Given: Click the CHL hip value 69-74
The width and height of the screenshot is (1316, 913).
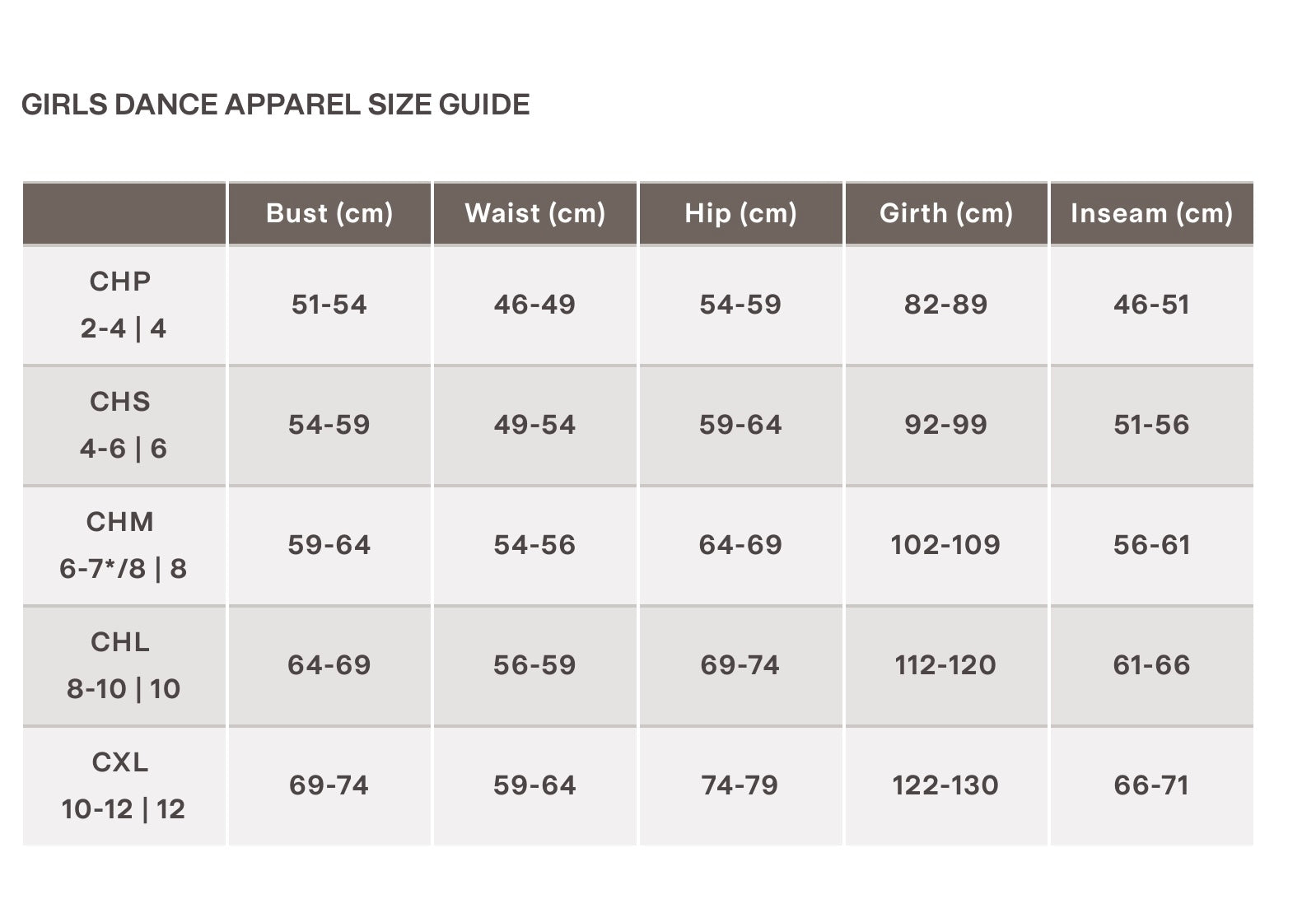Looking at the screenshot, I should [x=740, y=665].
